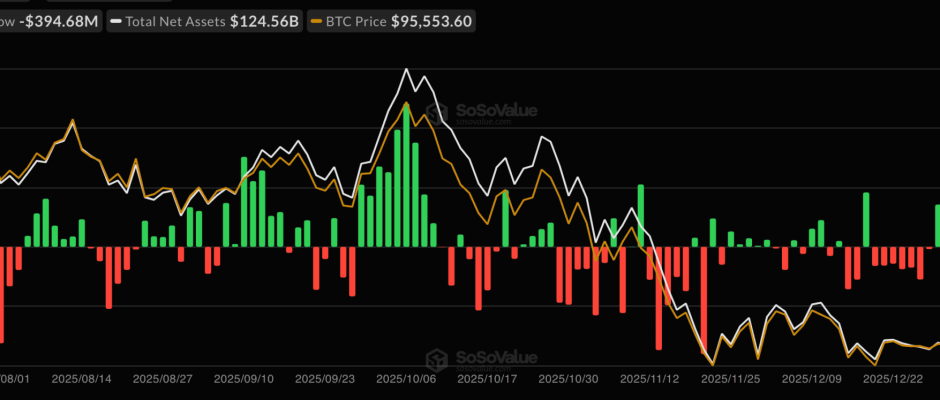This screenshot has width=940, height=400.
Task: Select the 2025/09/23 date label
Action: [x=326, y=380]
